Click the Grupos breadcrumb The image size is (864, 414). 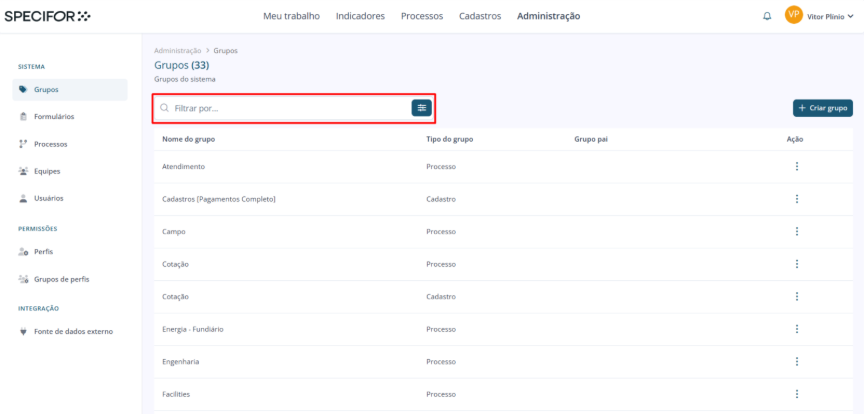tap(225, 50)
